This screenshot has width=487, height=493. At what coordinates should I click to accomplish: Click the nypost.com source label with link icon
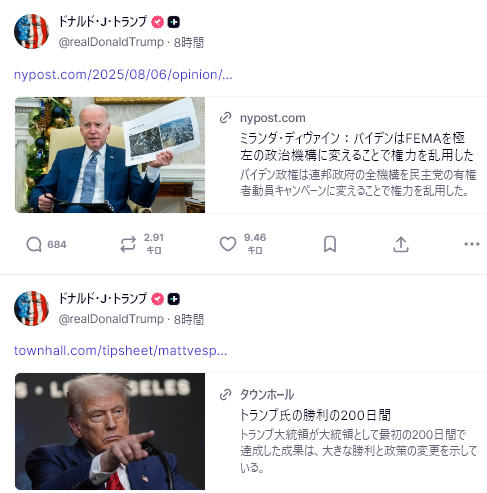(262, 118)
